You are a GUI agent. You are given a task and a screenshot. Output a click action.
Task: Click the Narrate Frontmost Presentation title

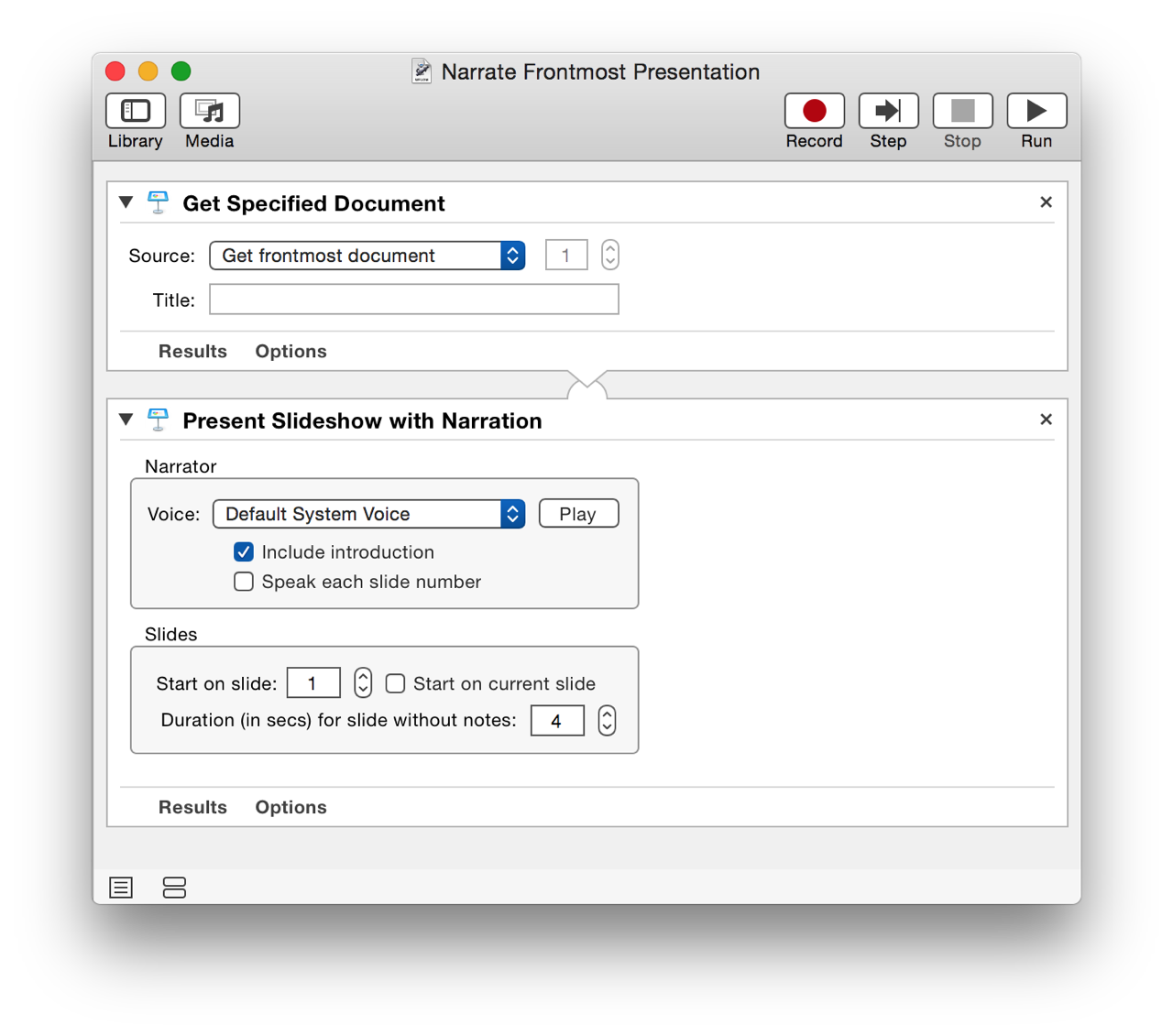600,71
